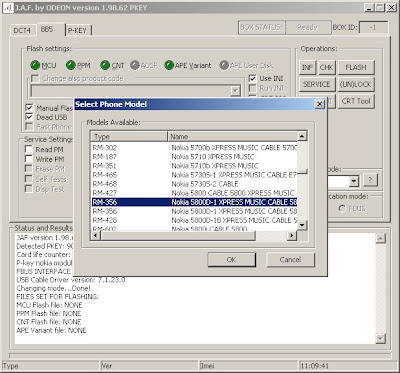Switch to the DCT4 tab
This screenshot has height=373, width=400.
coord(22,30)
